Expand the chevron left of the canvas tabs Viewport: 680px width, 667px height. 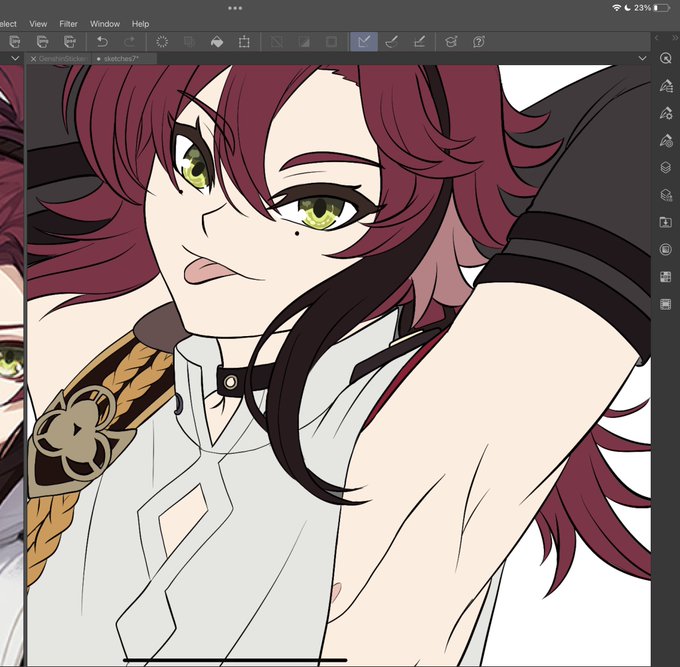click(15, 58)
